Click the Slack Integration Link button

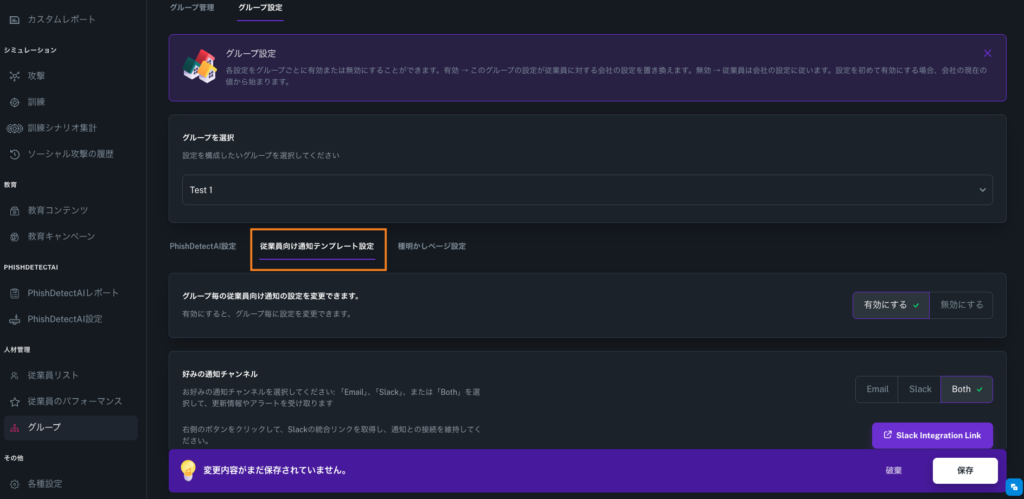(x=932, y=435)
